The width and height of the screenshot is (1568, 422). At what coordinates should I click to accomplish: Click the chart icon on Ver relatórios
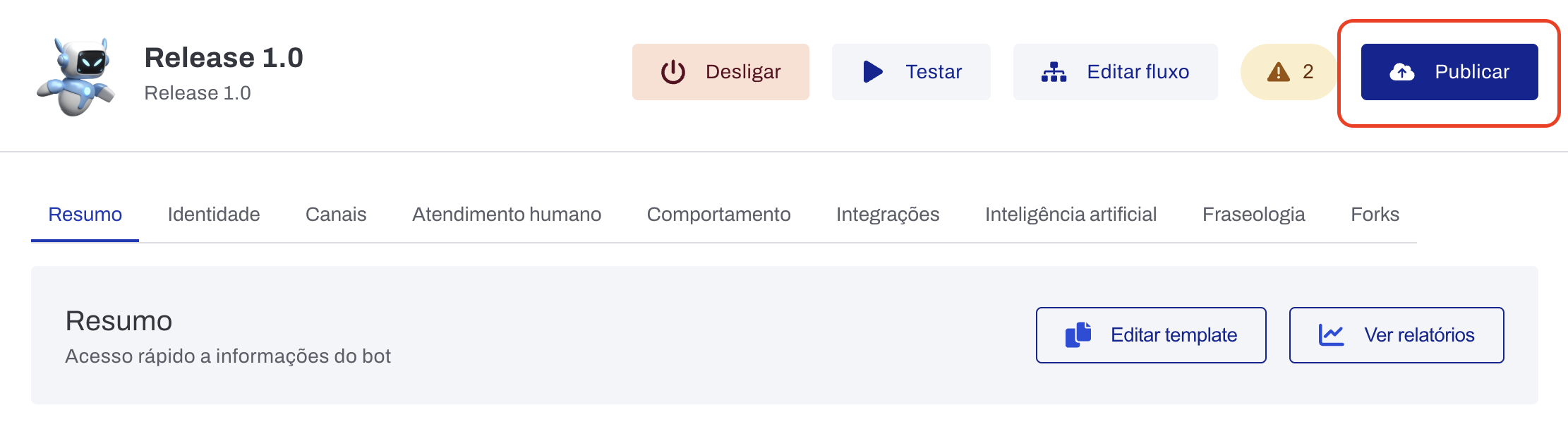pyautogui.click(x=1331, y=334)
